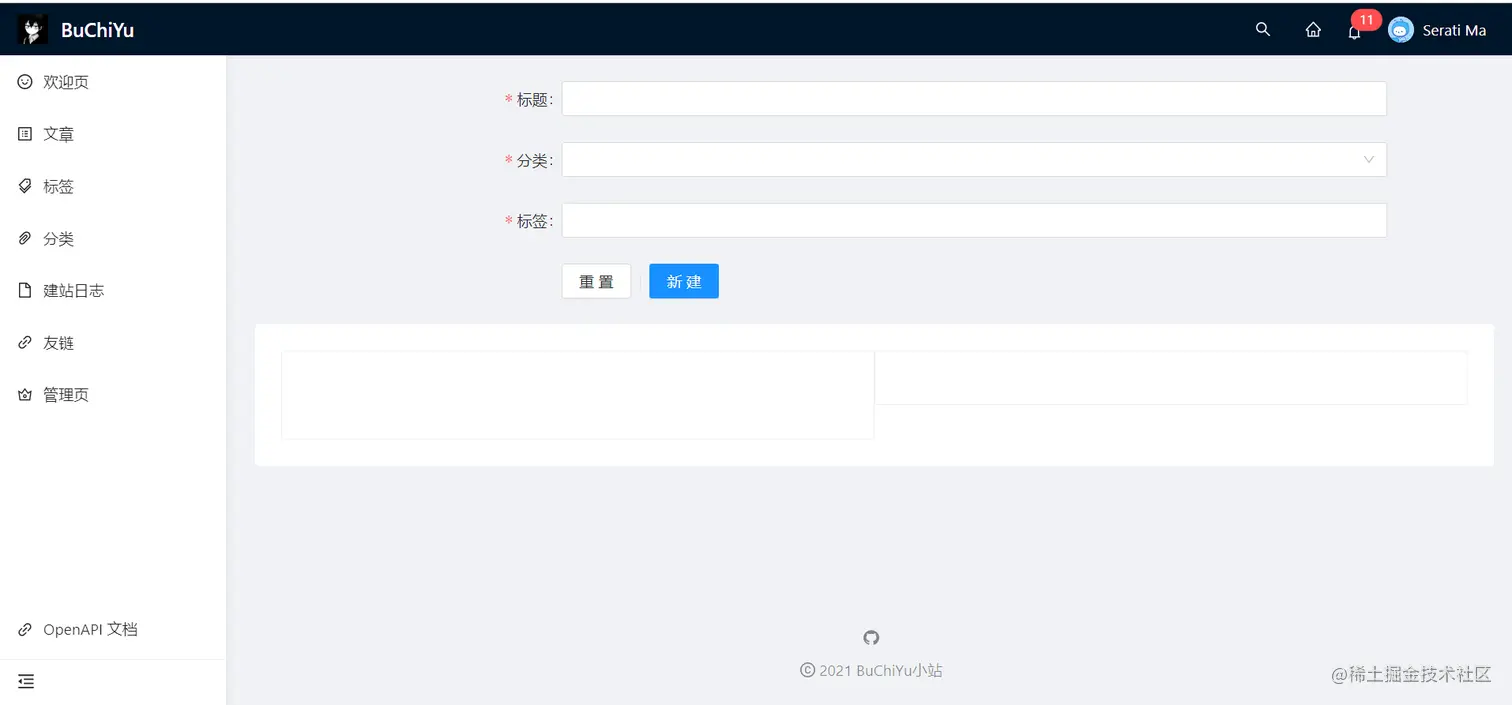Screen dimensions: 1512x705
Task: Click the left editor pane
Action: coord(578,395)
